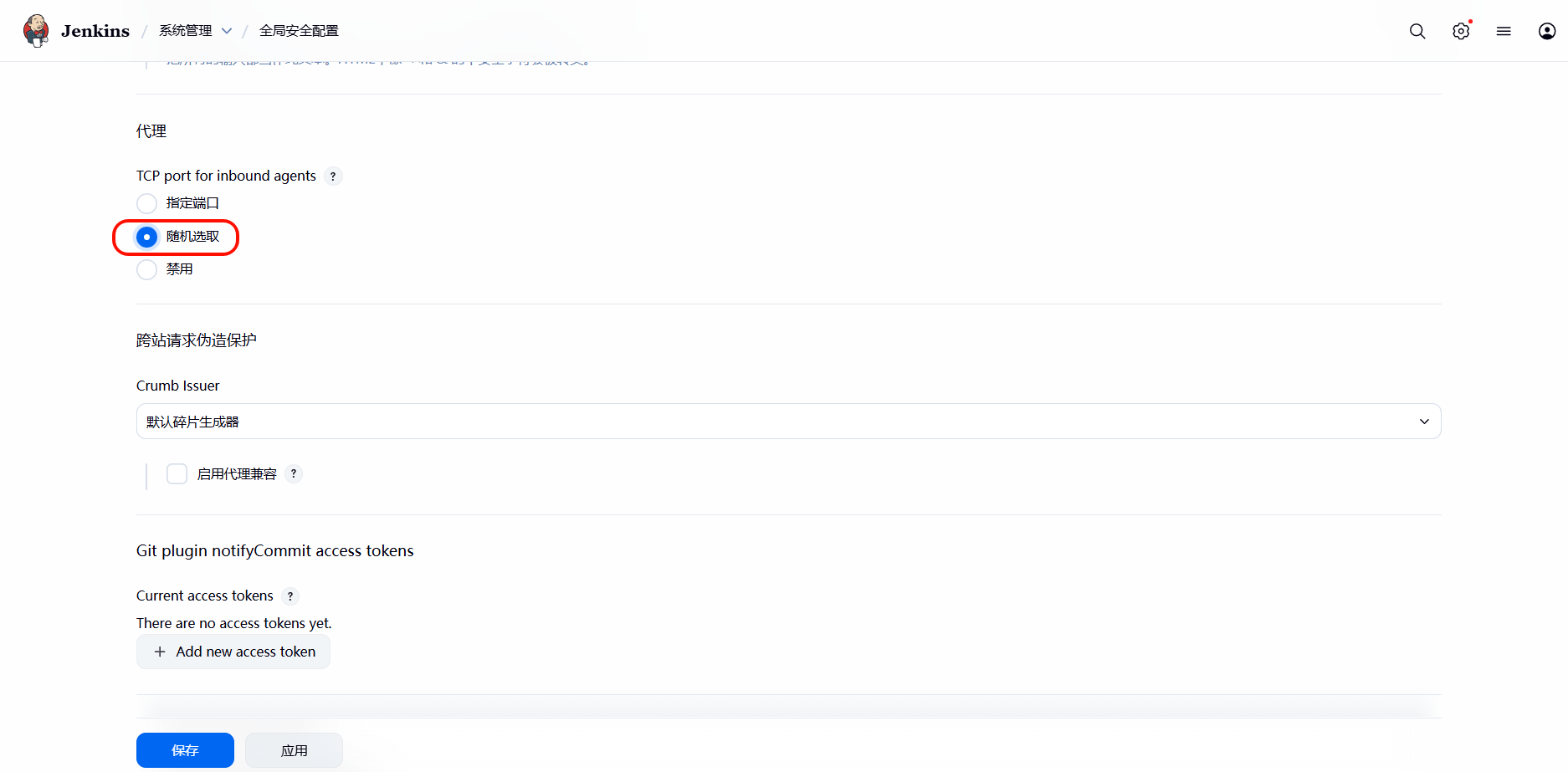Choose the 禁用 inbound agents option

(146, 269)
